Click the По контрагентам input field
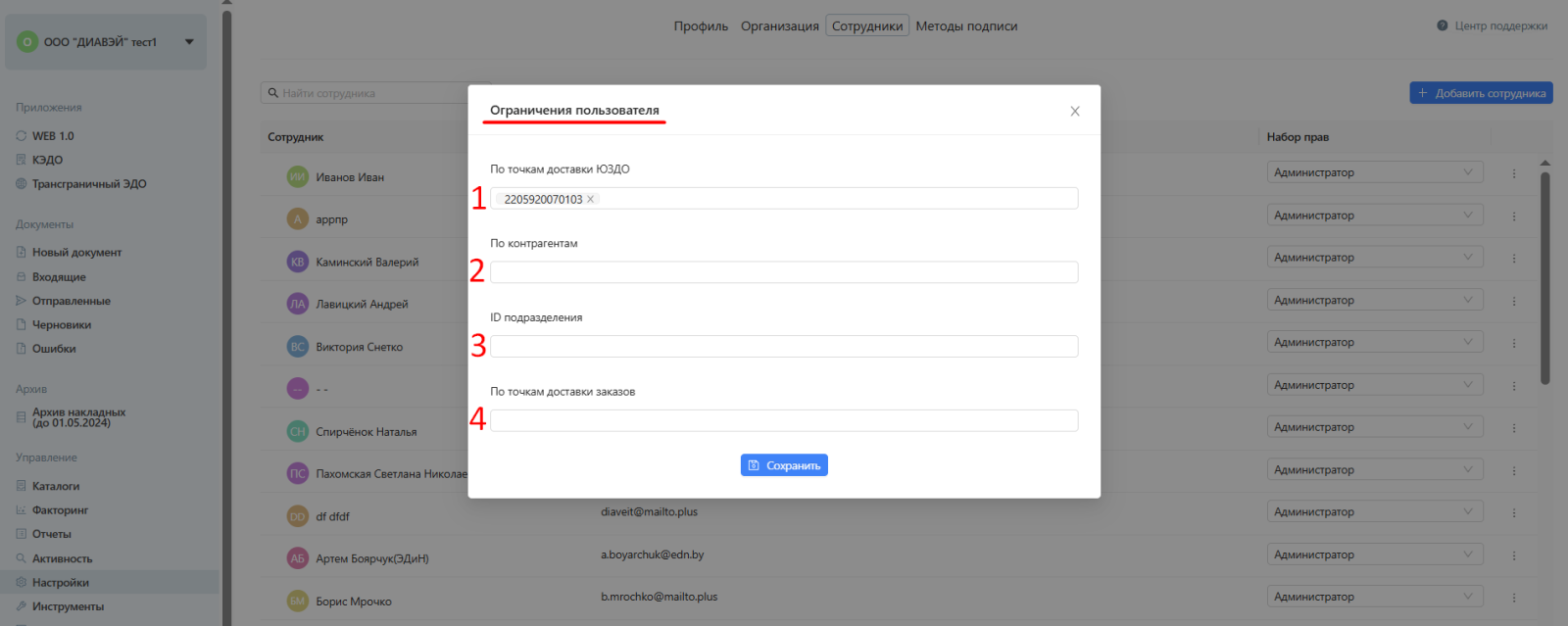 tap(783, 272)
